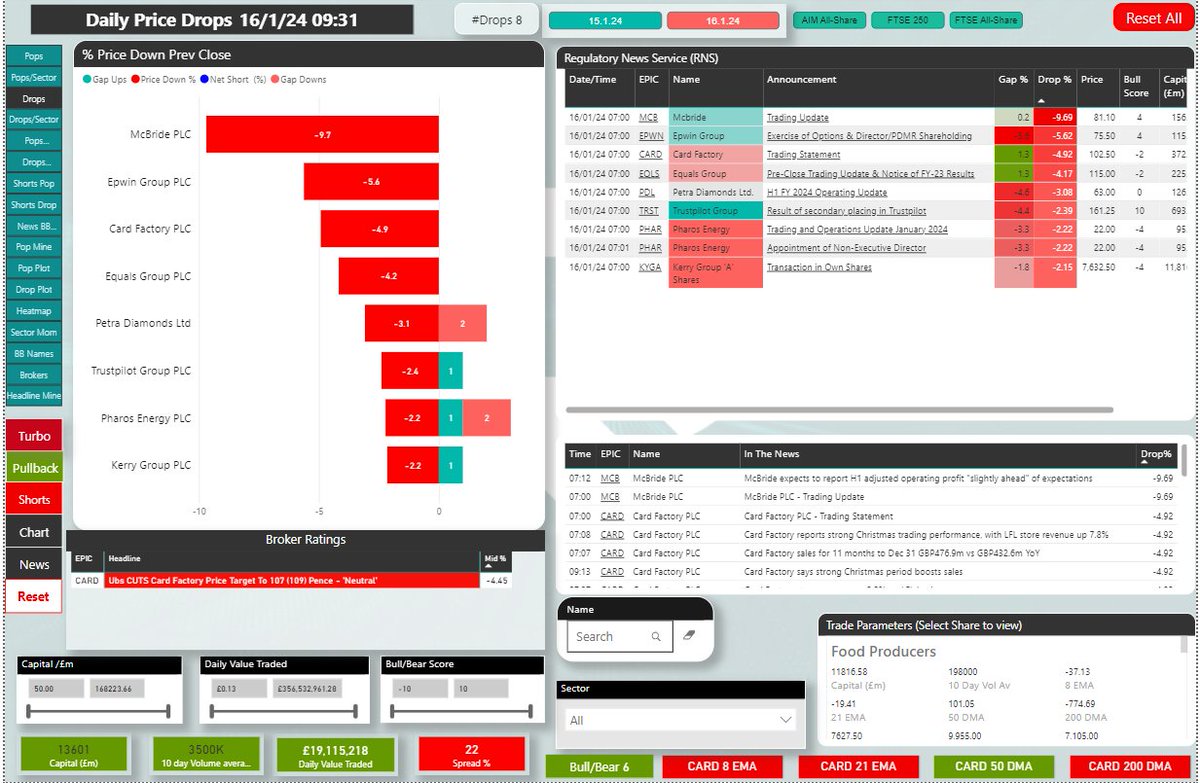1200x783 pixels.
Task: Select the 15.1.24 date button
Action: (605, 20)
